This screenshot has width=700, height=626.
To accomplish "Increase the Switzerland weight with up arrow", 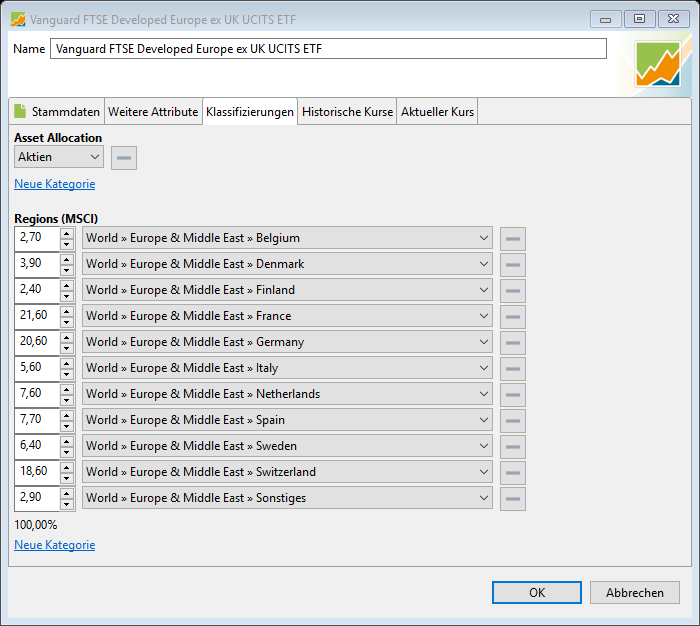I will tap(67, 467).
